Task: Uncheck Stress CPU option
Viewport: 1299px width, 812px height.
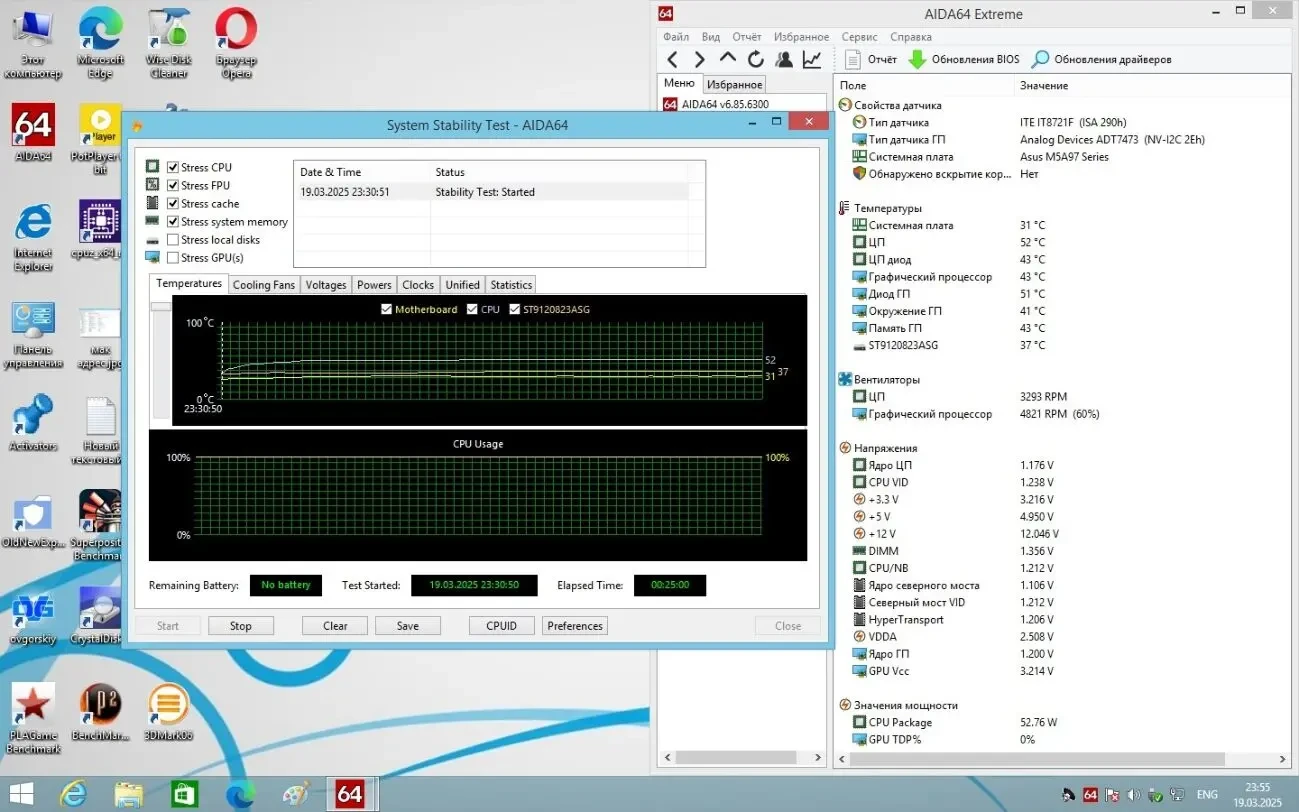Action: pyautogui.click(x=173, y=167)
